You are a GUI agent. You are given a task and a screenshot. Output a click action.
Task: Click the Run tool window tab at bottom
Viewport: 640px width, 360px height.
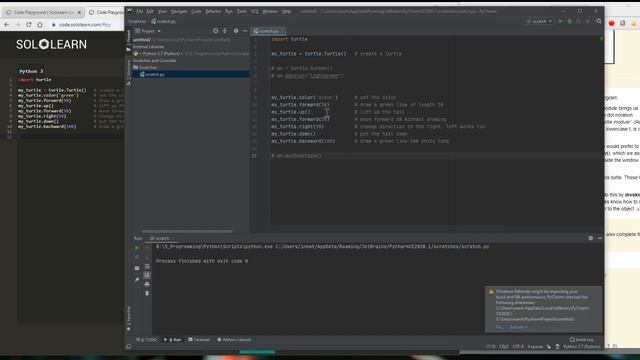pyautogui.click(x=173, y=340)
